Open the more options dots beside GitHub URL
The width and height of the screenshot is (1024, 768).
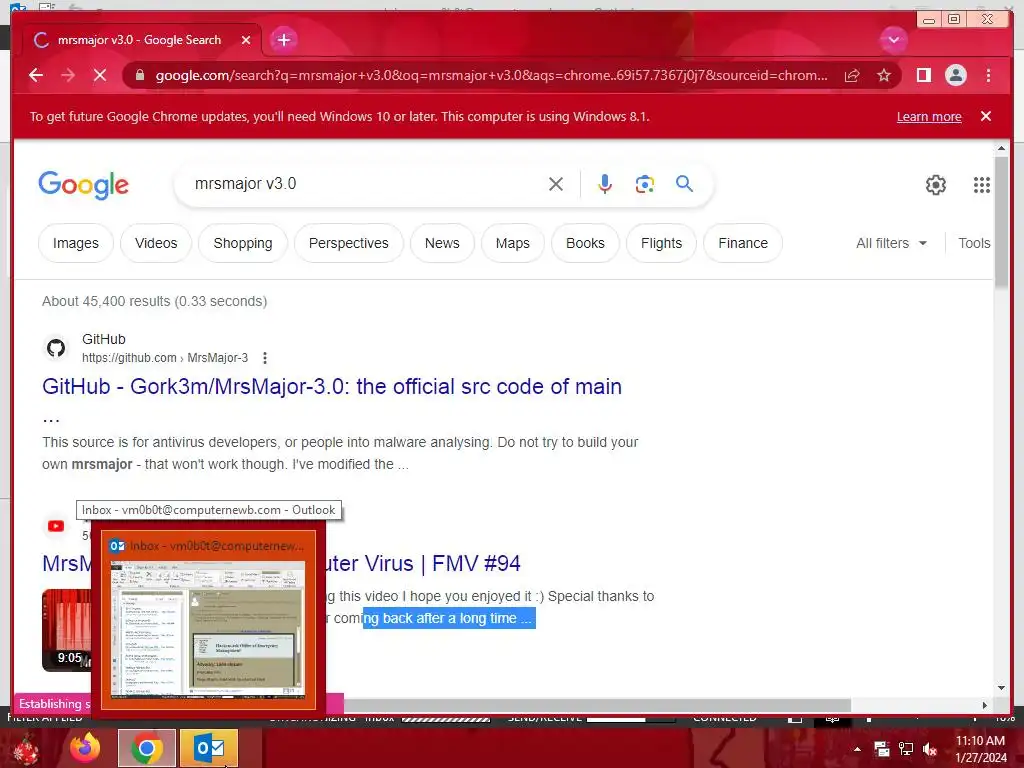[x=264, y=358]
